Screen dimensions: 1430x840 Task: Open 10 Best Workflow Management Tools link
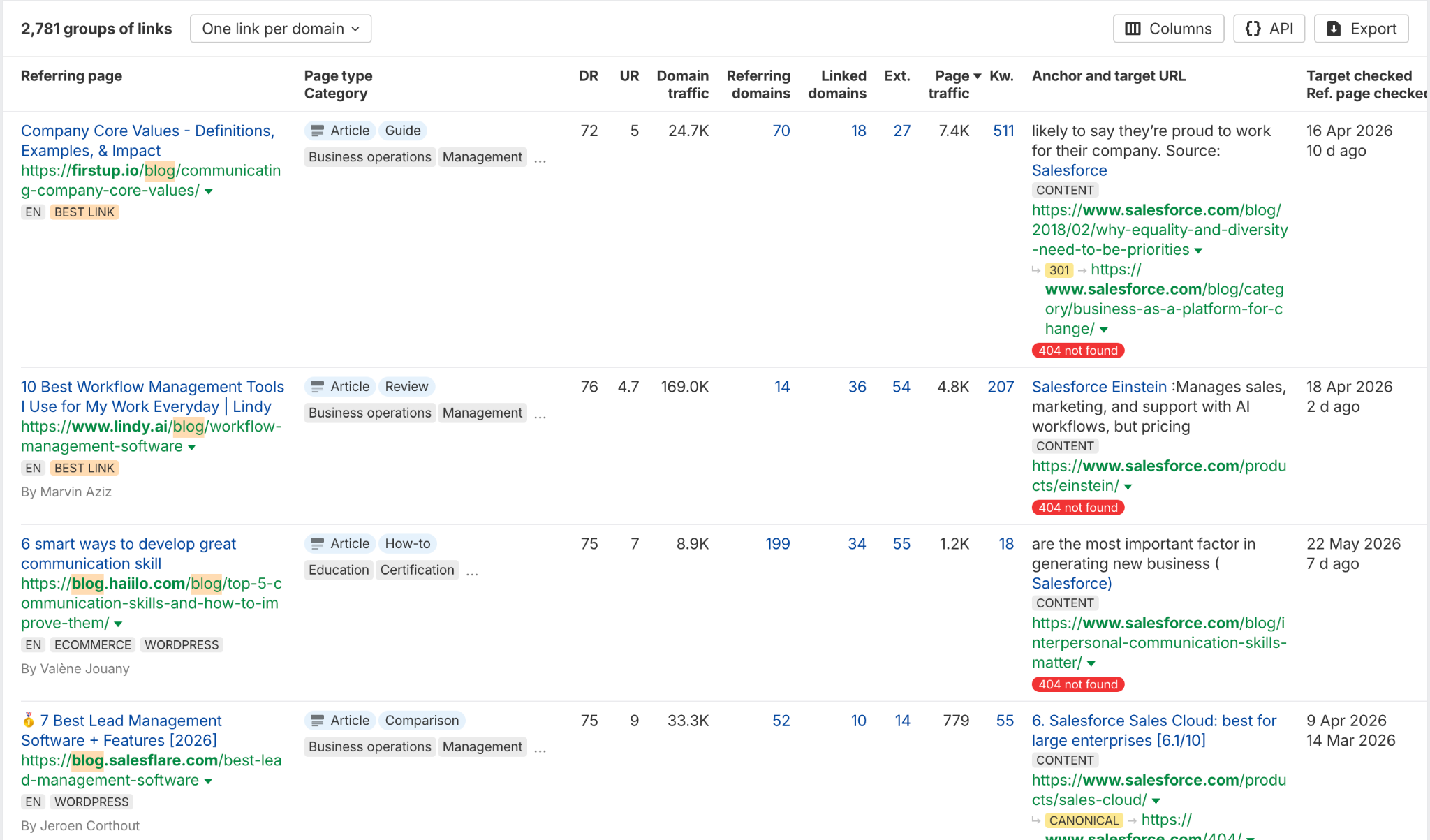coord(152,396)
